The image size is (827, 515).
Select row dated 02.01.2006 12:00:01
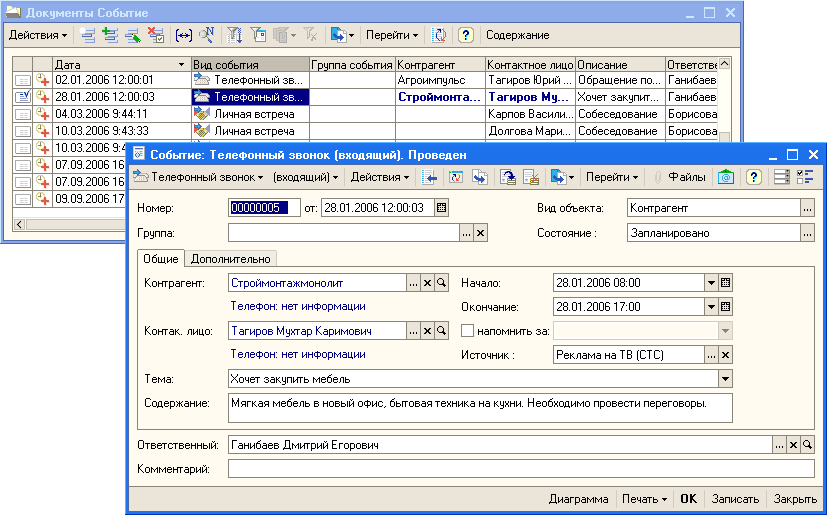coord(364,80)
